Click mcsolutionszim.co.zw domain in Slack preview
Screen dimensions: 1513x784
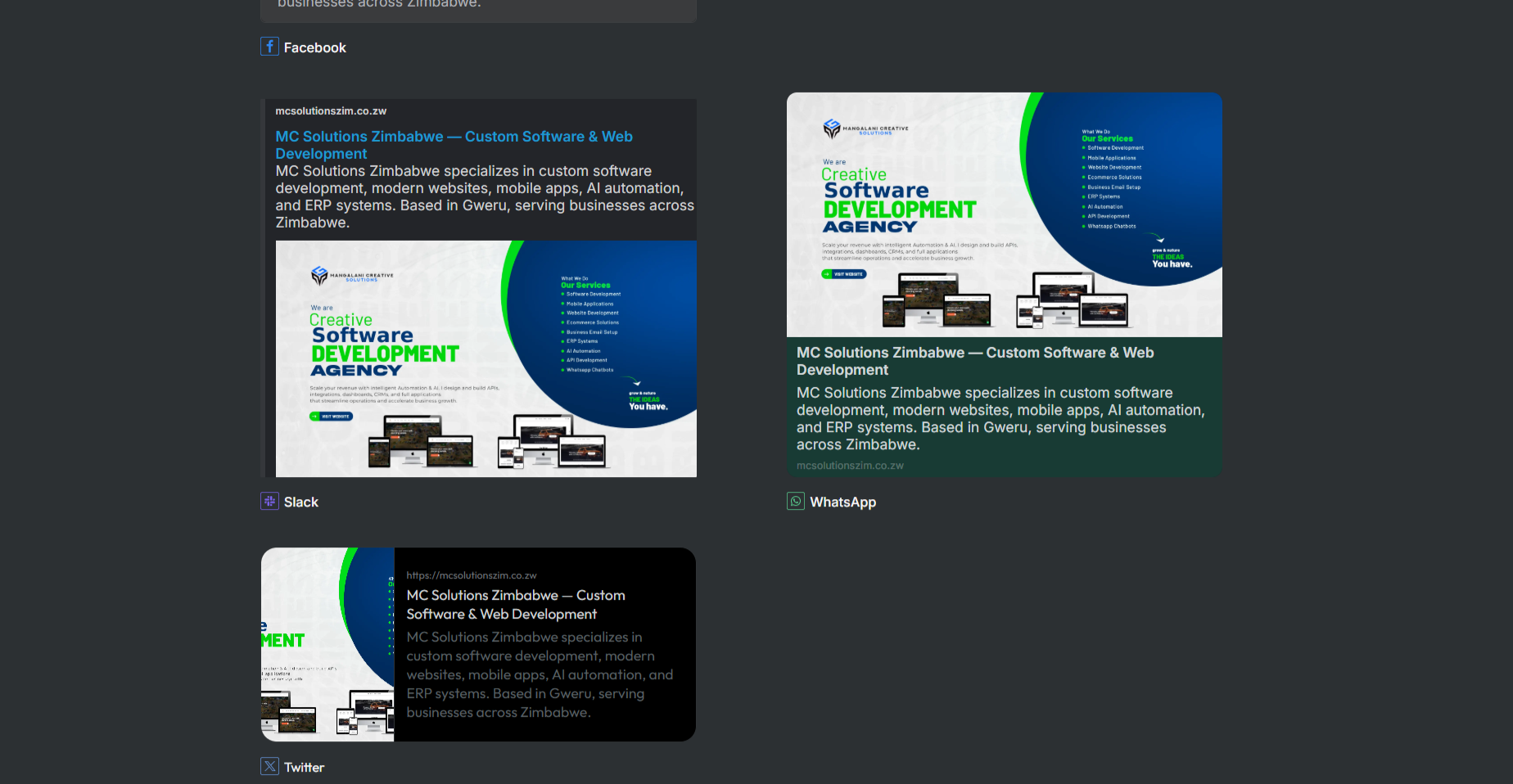click(331, 110)
